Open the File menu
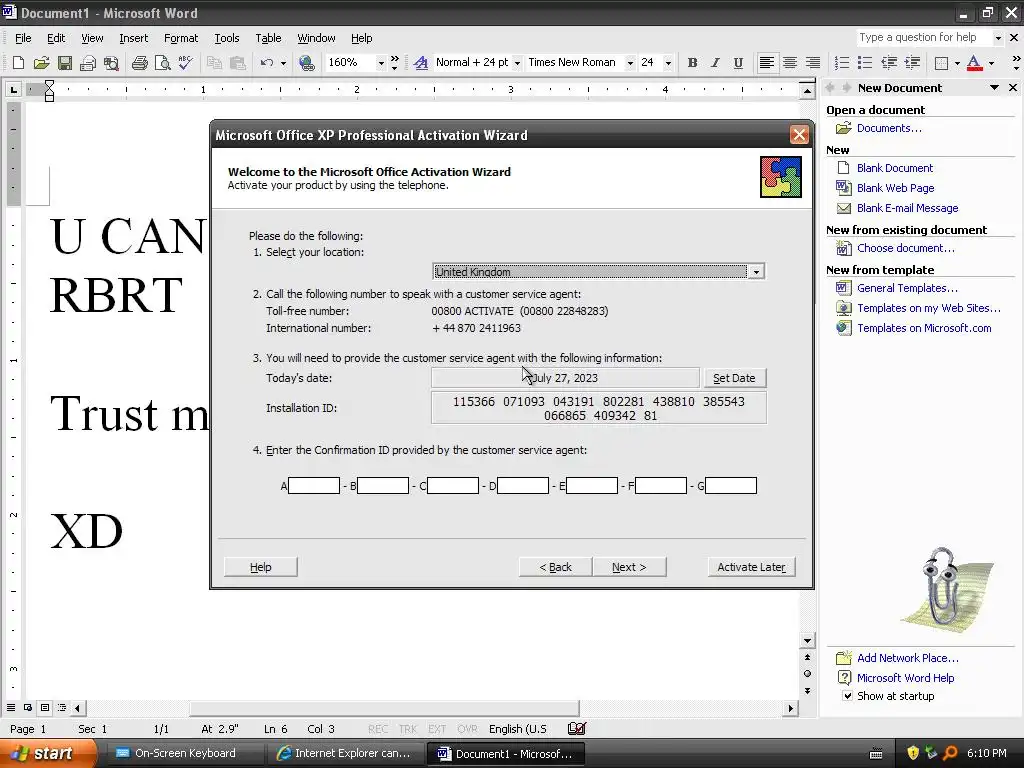Image resolution: width=1024 pixels, height=768 pixels. (x=23, y=38)
